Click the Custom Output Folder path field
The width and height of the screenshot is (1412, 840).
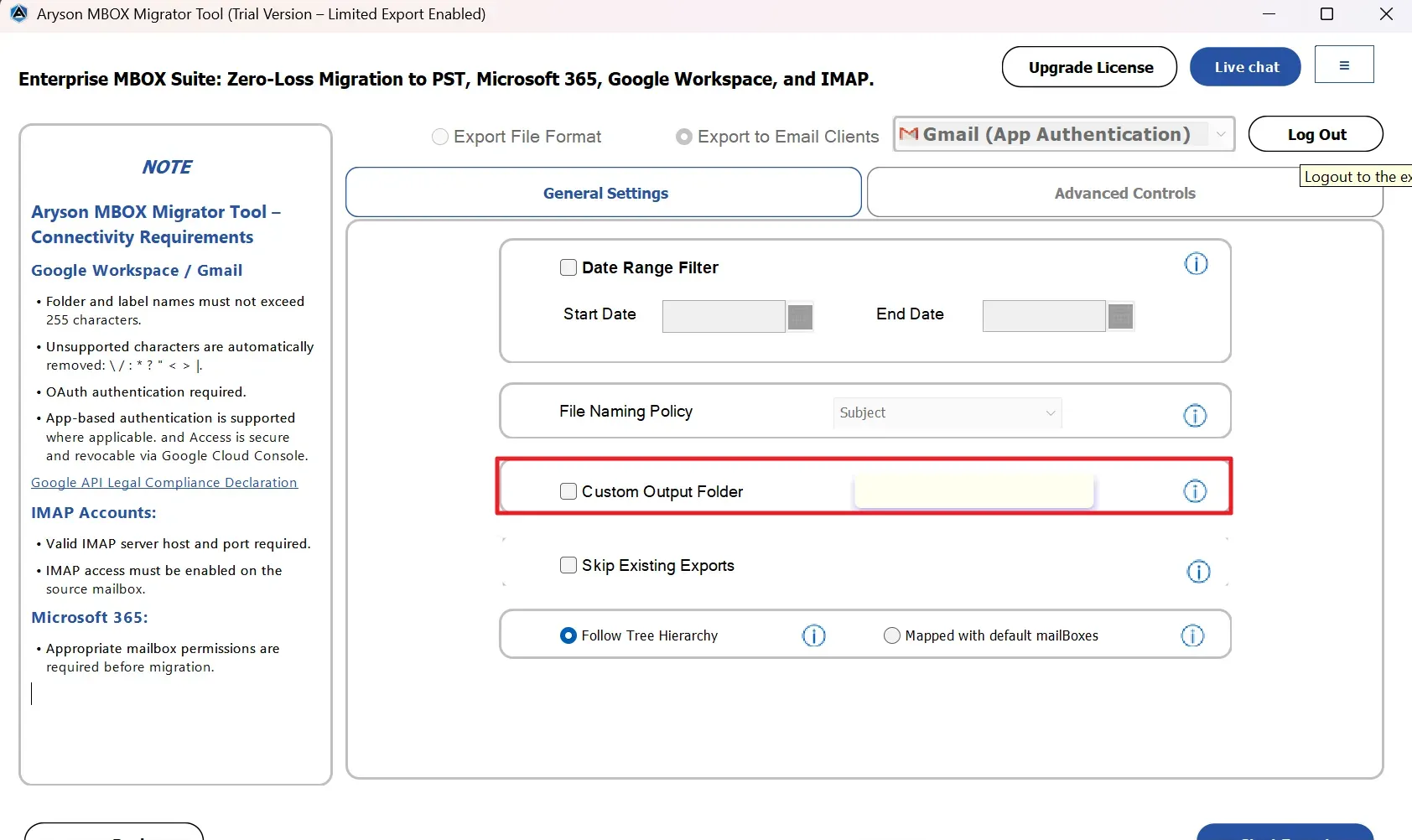point(974,491)
